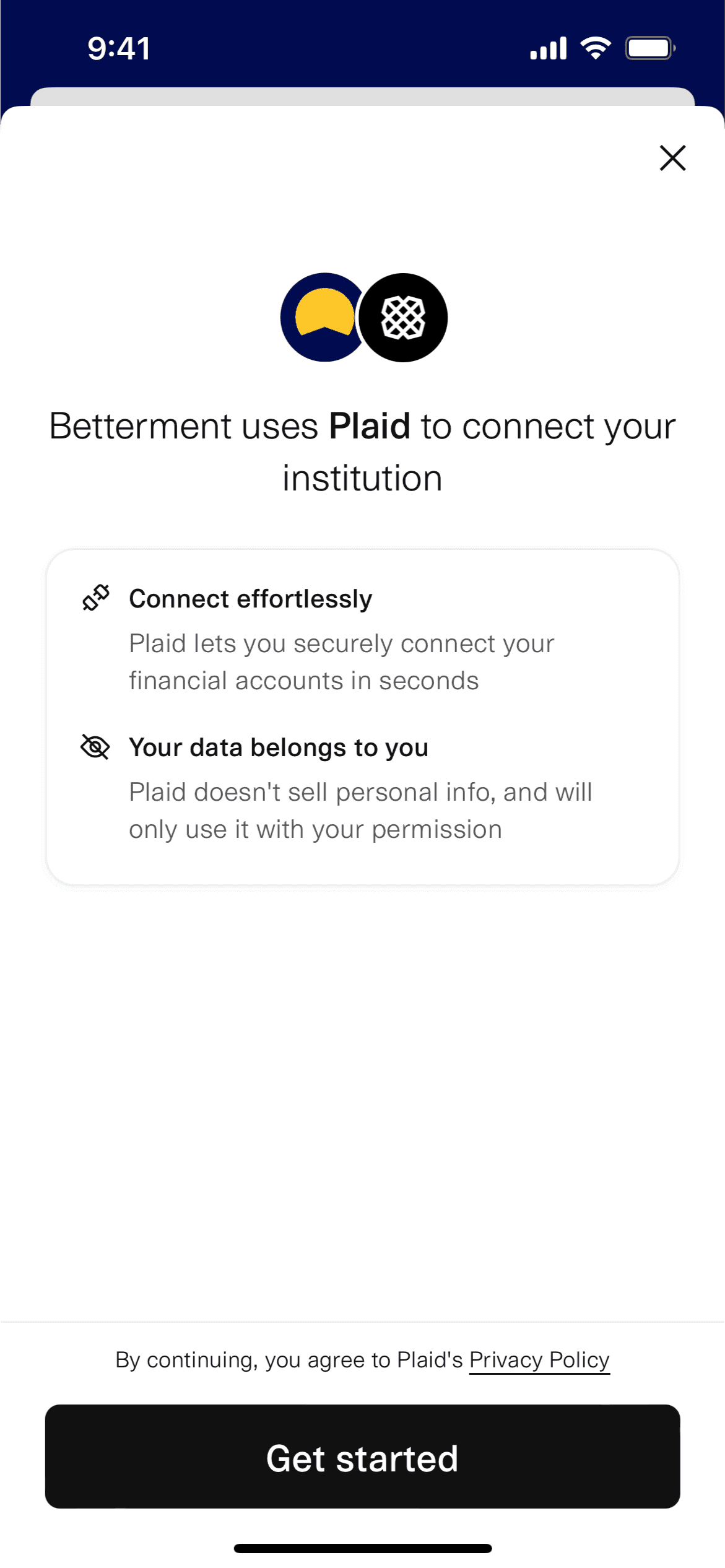Screen dimensions: 725x1568
Task: Tap the black Plaid logo
Action: click(404, 318)
